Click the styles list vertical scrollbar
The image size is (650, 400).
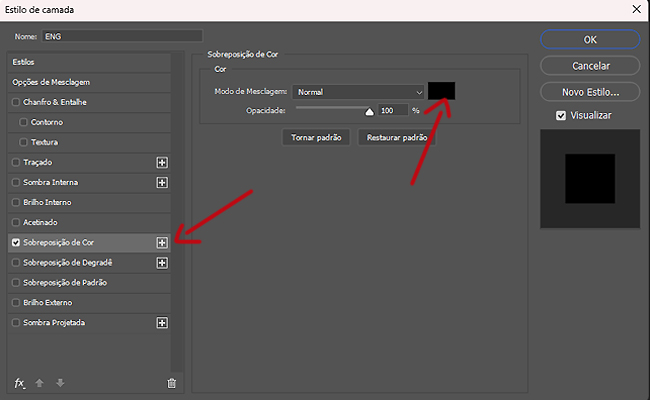point(177,211)
